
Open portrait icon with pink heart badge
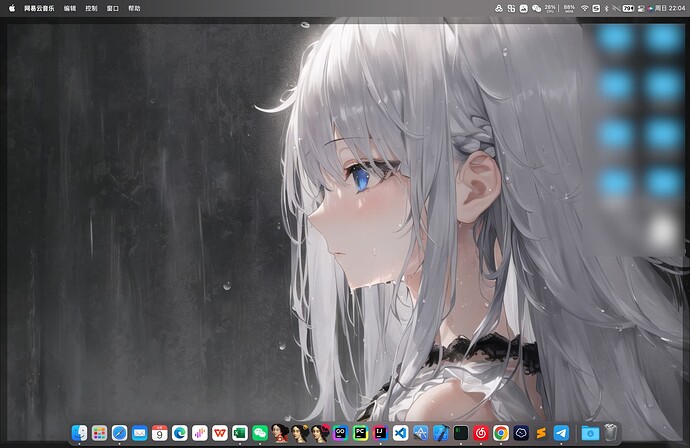(320, 433)
